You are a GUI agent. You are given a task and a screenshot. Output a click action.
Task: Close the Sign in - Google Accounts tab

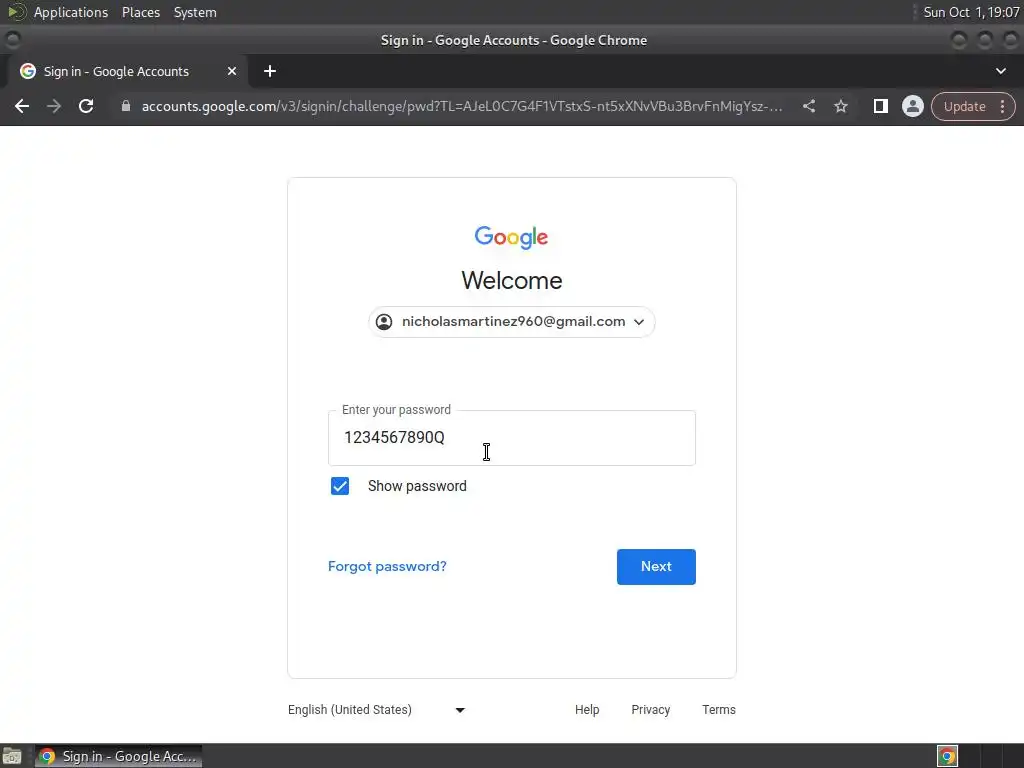point(232,71)
